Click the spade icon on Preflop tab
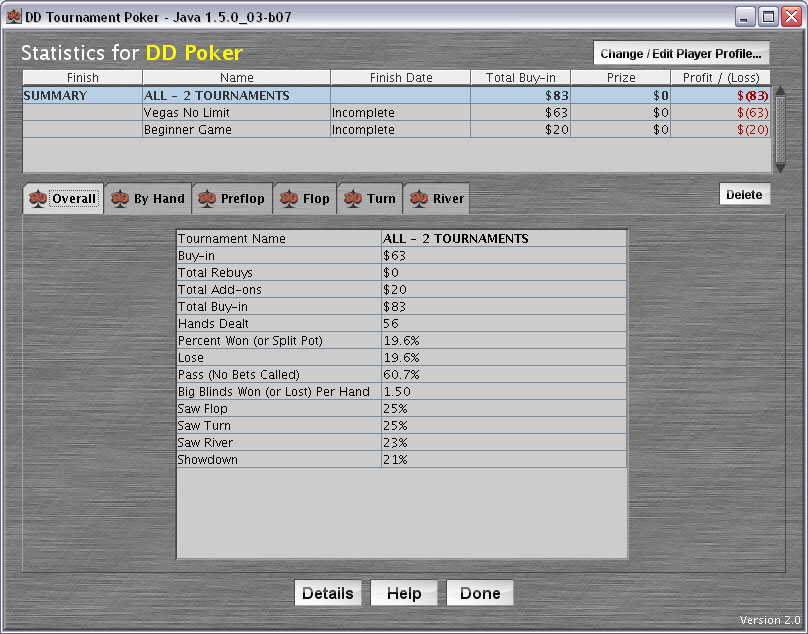 coord(207,198)
